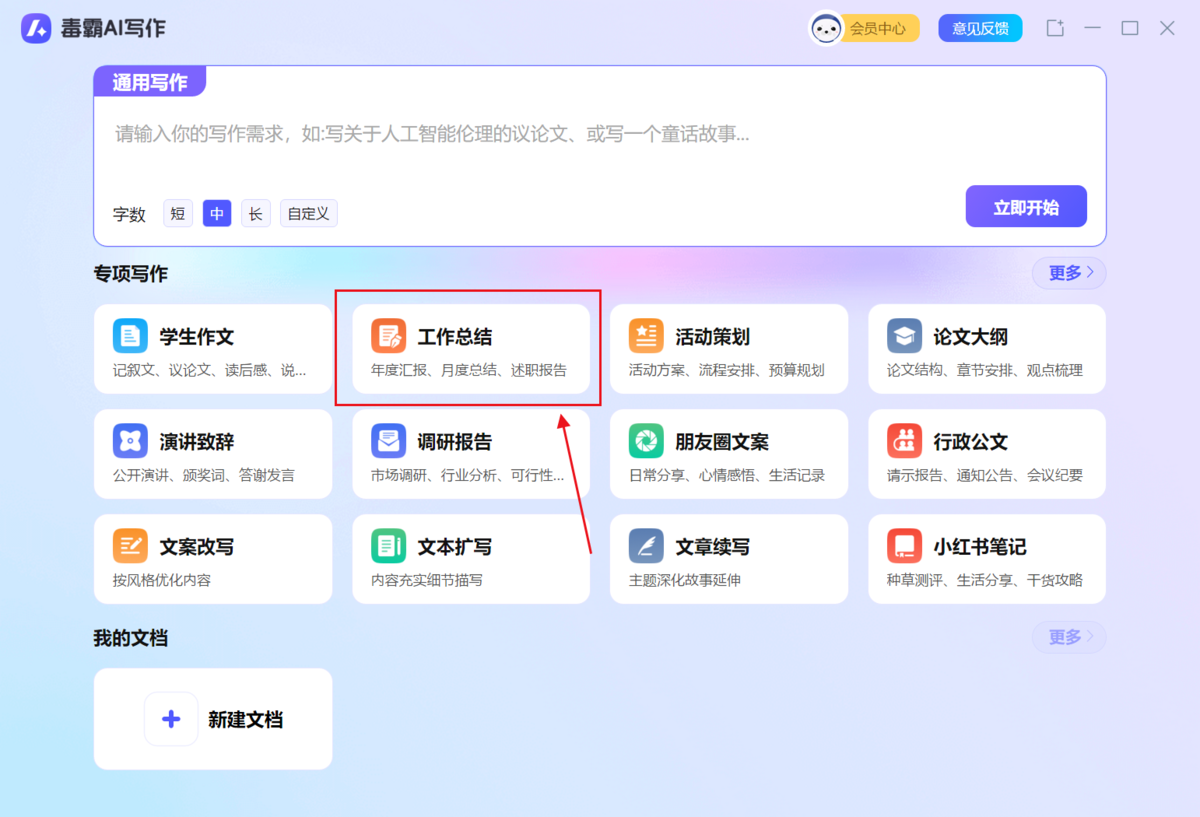Select the 学生作文 blue document icon
Viewport: 1200px width, 817px height.
pos(131,335)
